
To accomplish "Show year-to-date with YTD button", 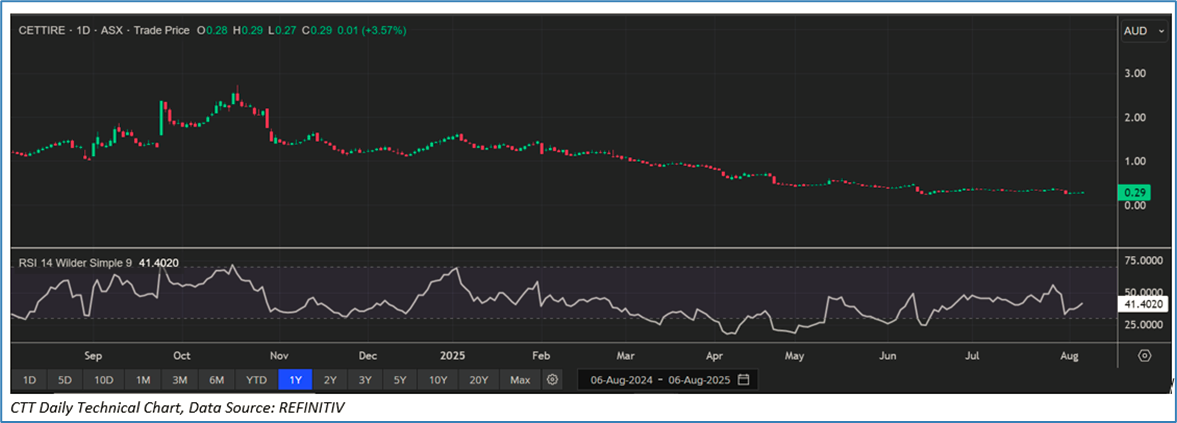I will click(256, 380).
